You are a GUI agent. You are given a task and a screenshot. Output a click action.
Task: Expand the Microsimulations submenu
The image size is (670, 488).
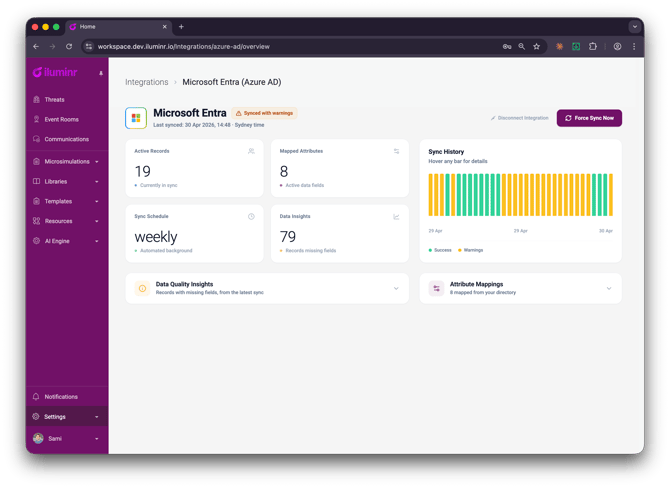click(97, 162)
